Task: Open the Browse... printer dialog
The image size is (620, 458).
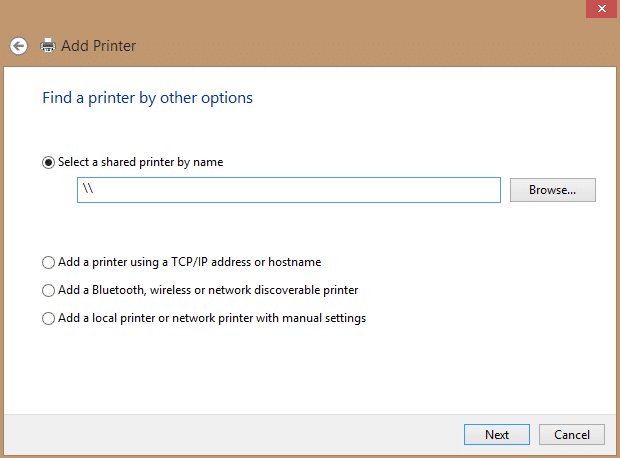Action: (552, 190)
